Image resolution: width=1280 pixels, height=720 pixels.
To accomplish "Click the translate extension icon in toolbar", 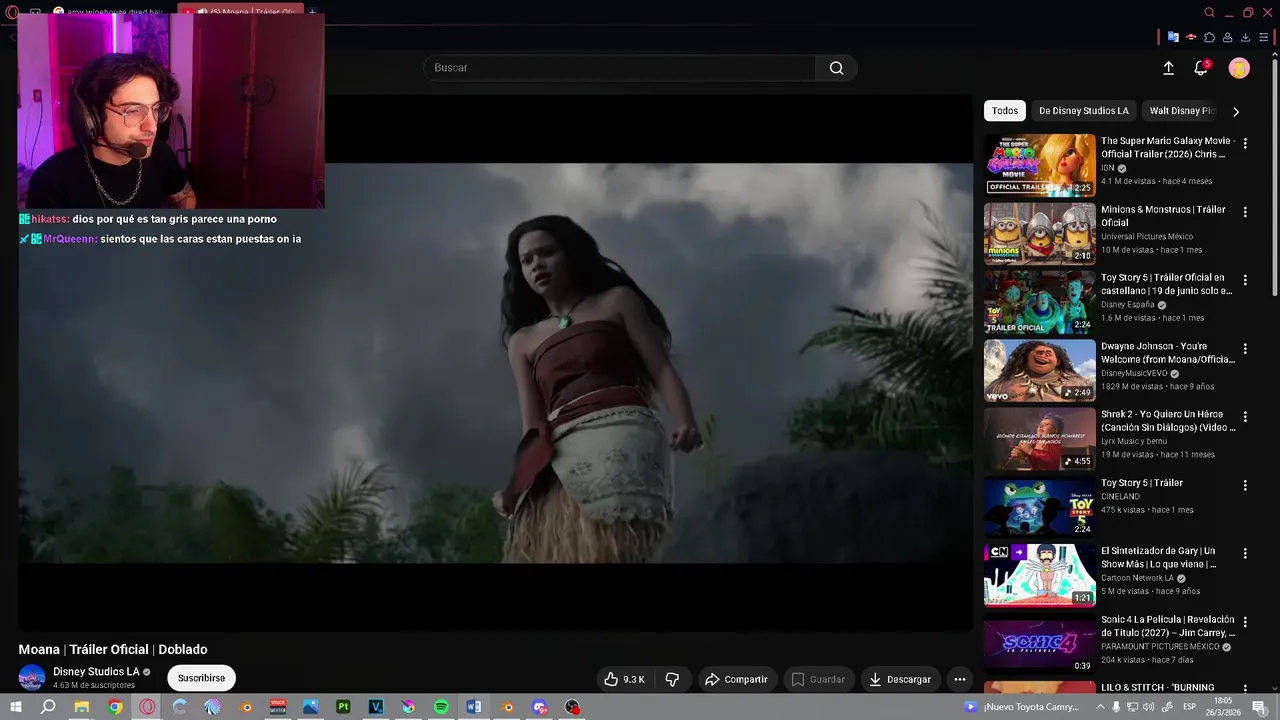I will pos(1173,37).
